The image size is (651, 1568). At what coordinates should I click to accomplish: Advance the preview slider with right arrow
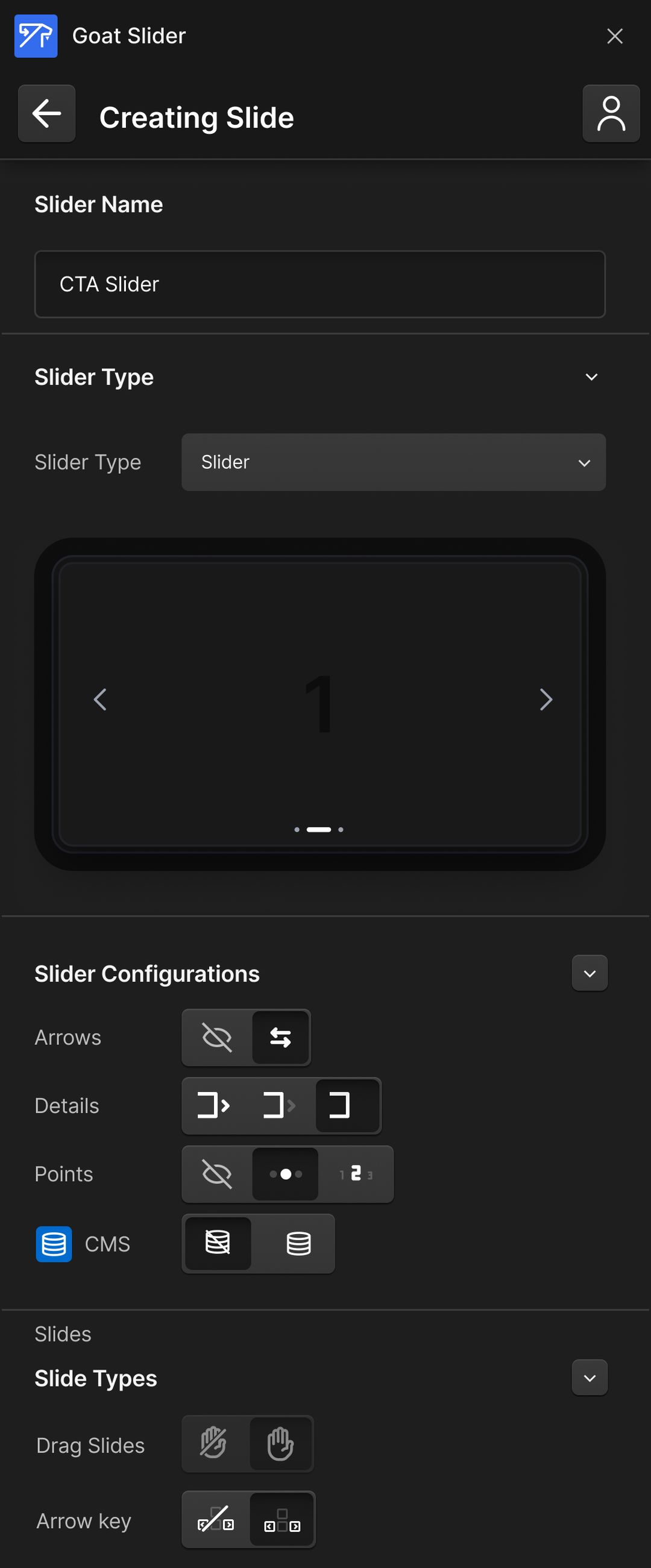(545, 700)
